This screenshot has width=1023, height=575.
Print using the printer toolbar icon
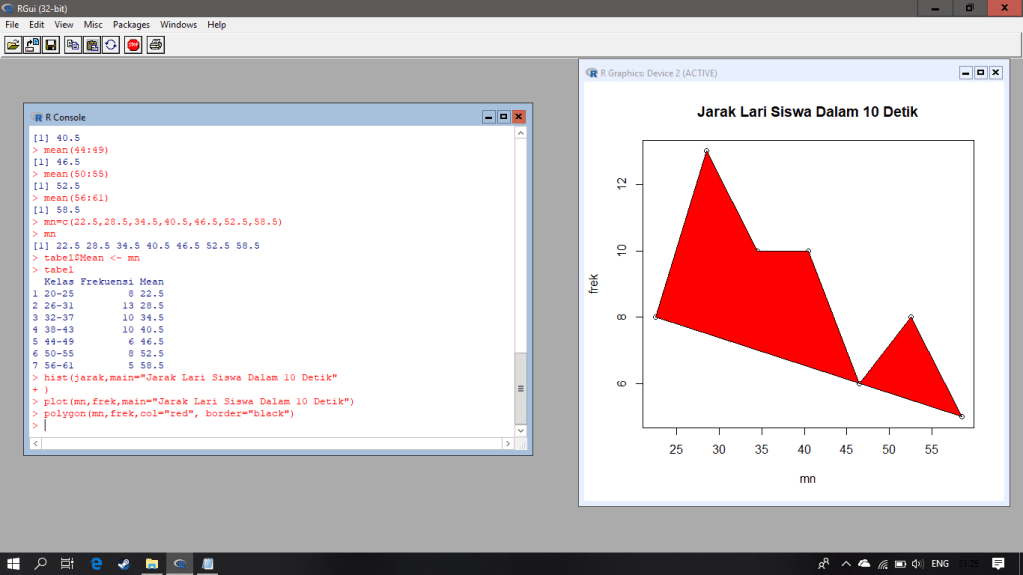pos(156,45)
